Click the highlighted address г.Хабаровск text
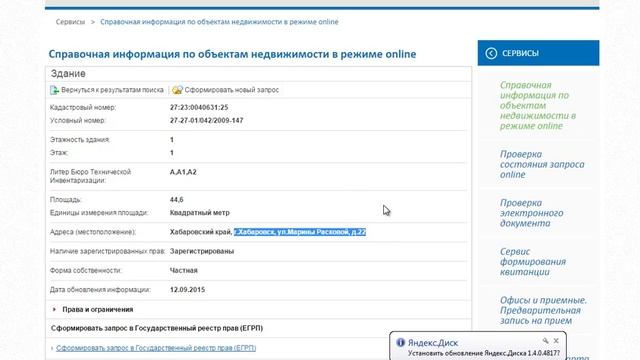 point(300,232)
